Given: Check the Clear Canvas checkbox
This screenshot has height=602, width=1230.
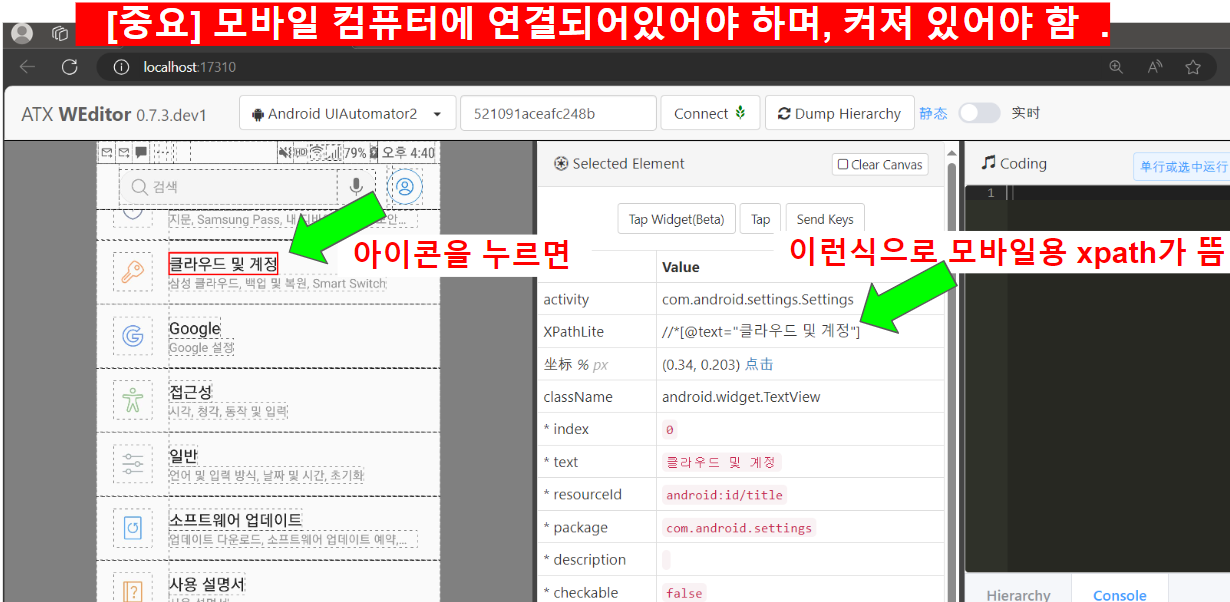Looking at the screenshot, I should [843, 164].
